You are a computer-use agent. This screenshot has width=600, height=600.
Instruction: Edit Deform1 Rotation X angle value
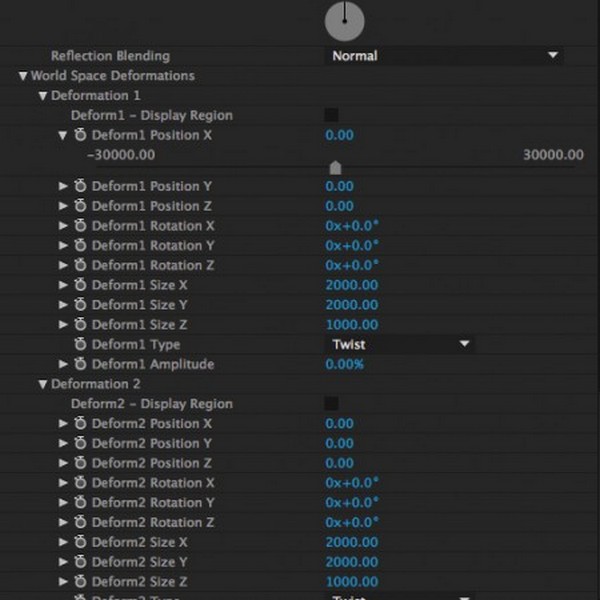pos(352,226)
